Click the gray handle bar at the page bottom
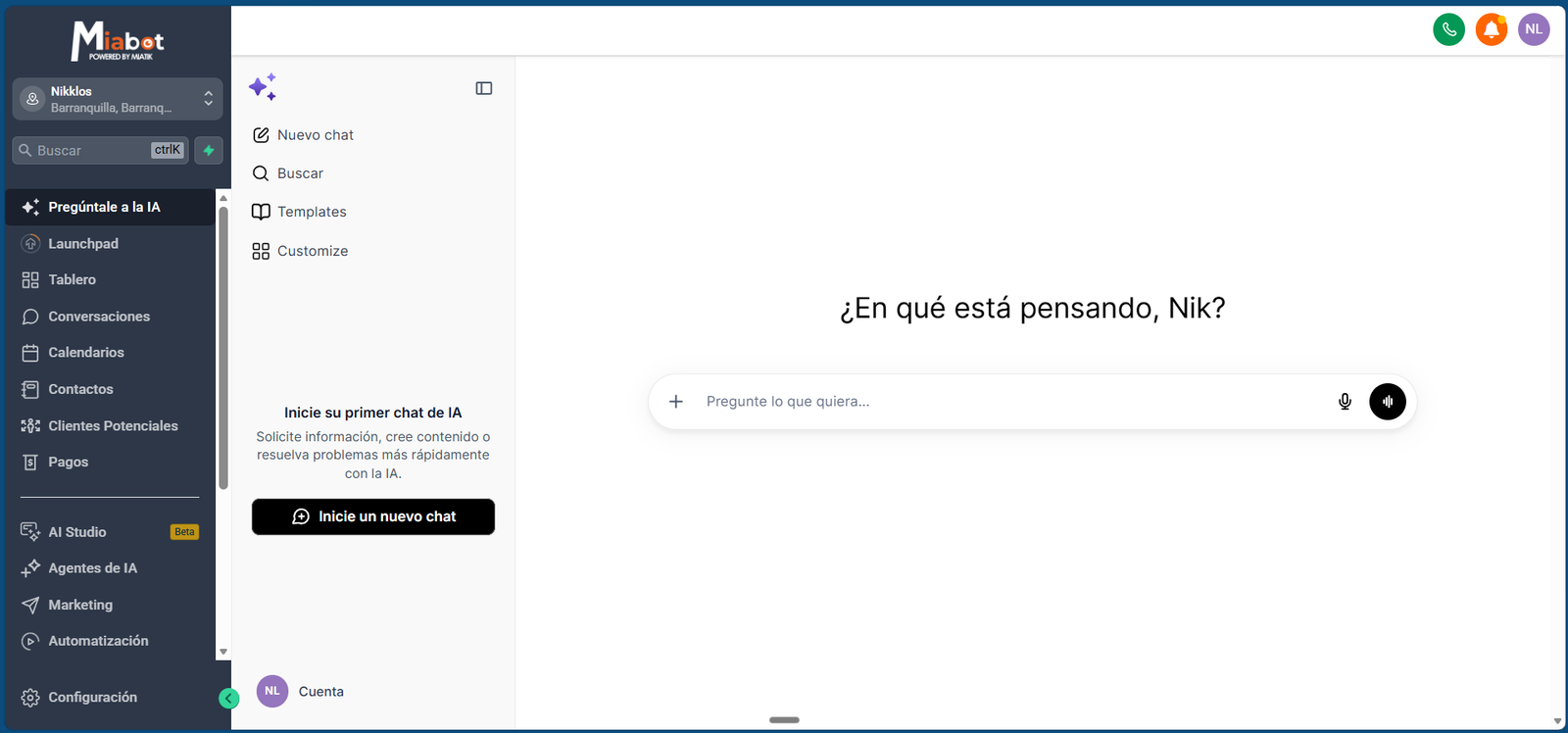 pyautogui.click(x=784, y=720)
